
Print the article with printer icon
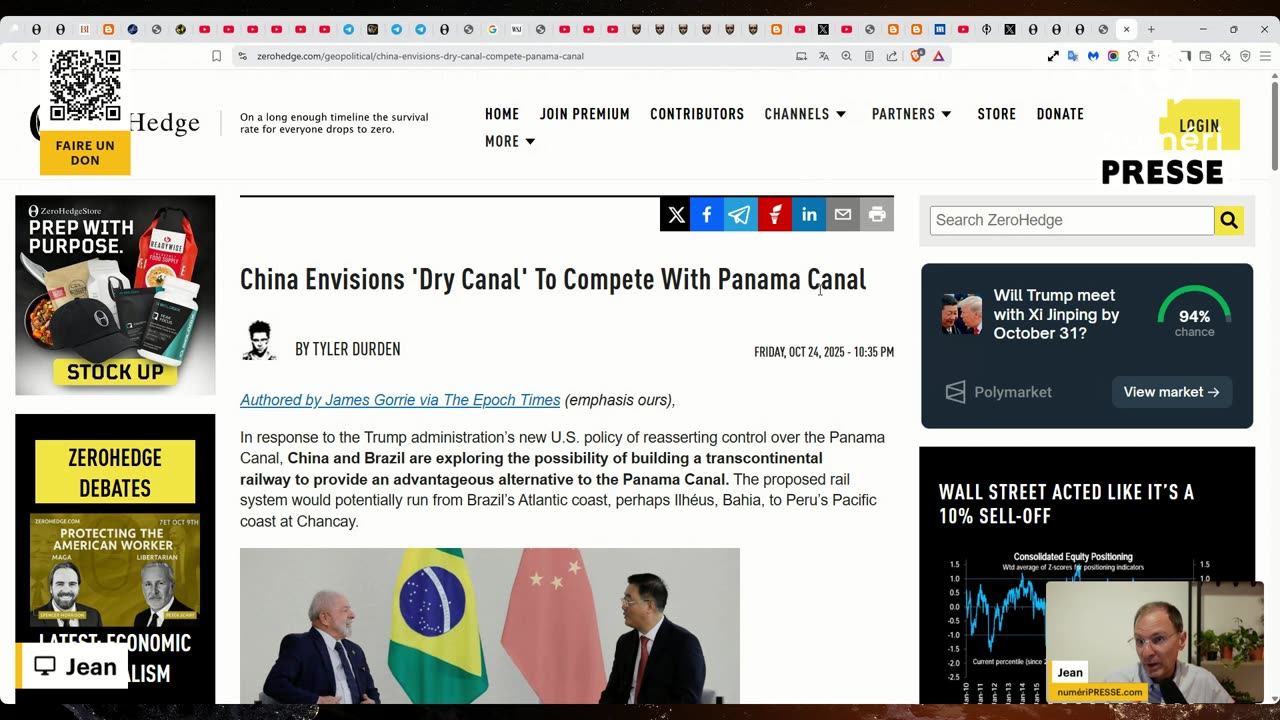(x=877, y=214)
